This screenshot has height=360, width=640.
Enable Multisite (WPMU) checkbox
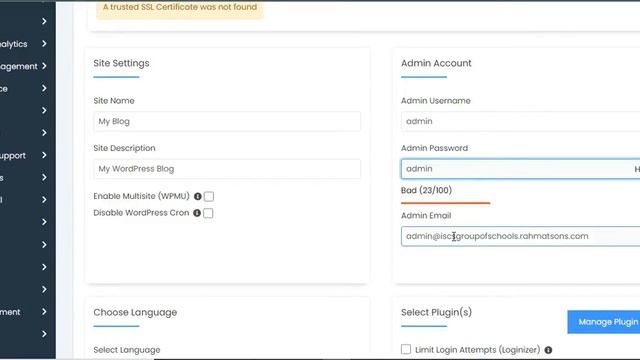(209, 196)
